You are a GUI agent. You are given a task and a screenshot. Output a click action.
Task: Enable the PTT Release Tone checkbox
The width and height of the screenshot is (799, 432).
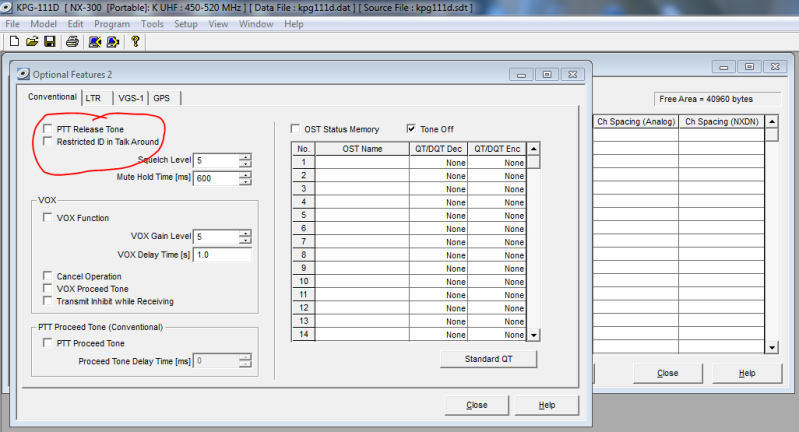pyautogui.click(x=47, y=130)
